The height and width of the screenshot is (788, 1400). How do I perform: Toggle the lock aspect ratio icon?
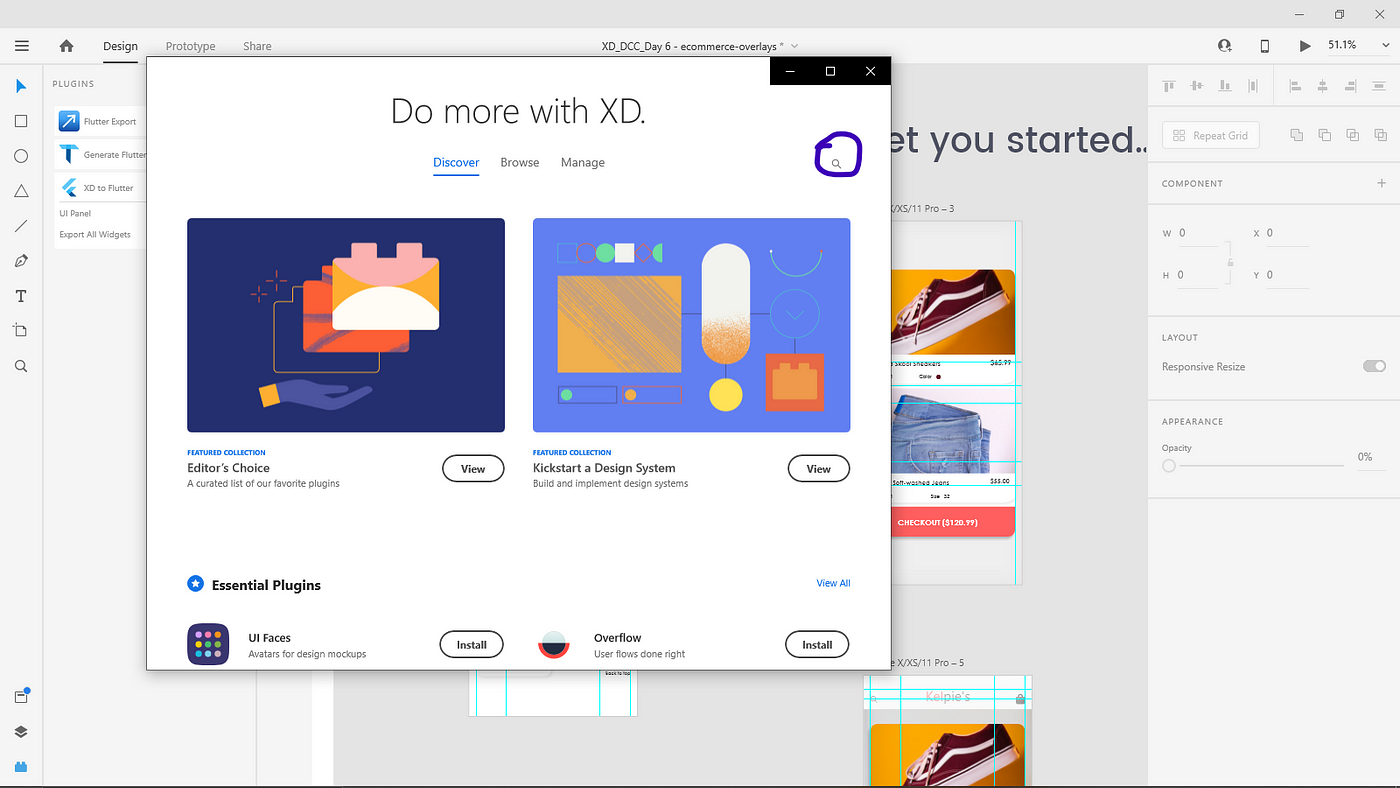1230,262
